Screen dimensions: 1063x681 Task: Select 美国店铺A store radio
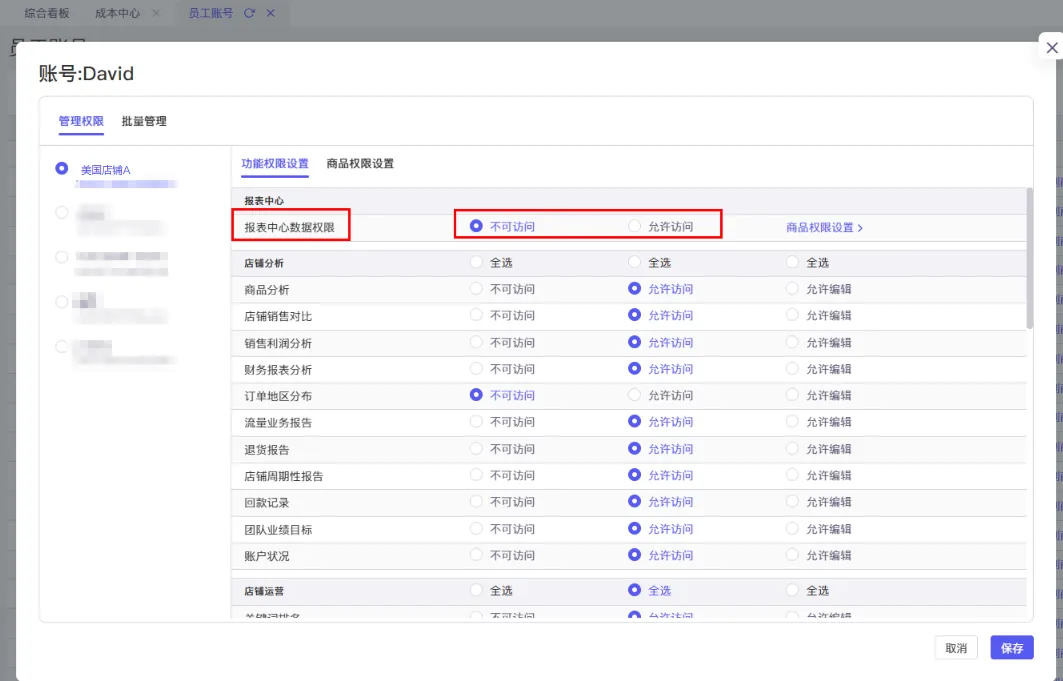pos(62,168)
